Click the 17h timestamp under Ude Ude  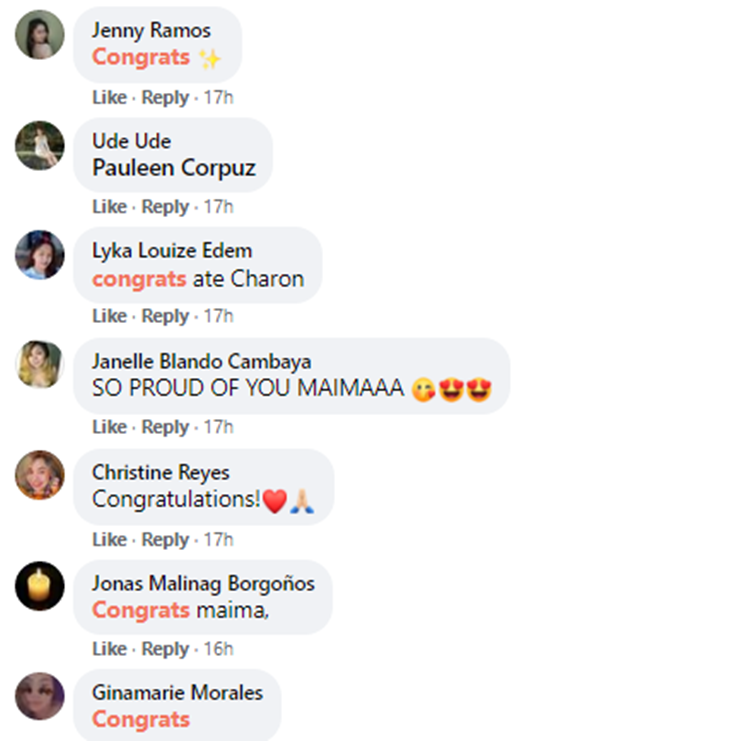tap(219, 207)
